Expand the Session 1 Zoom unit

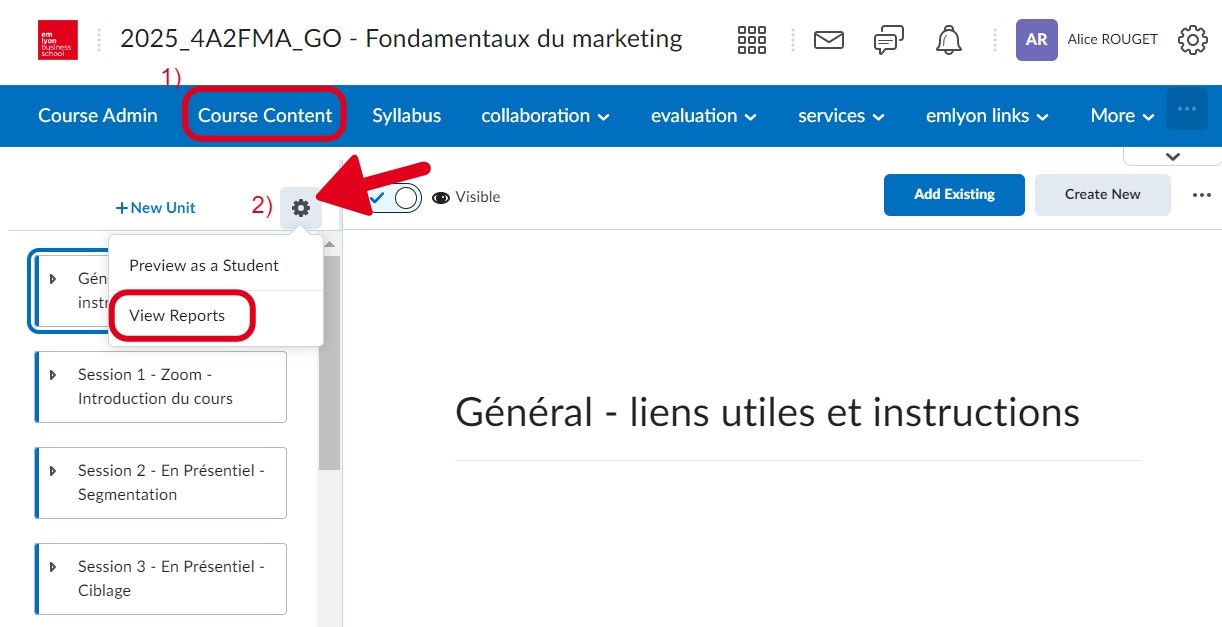(x=53, y=375)
